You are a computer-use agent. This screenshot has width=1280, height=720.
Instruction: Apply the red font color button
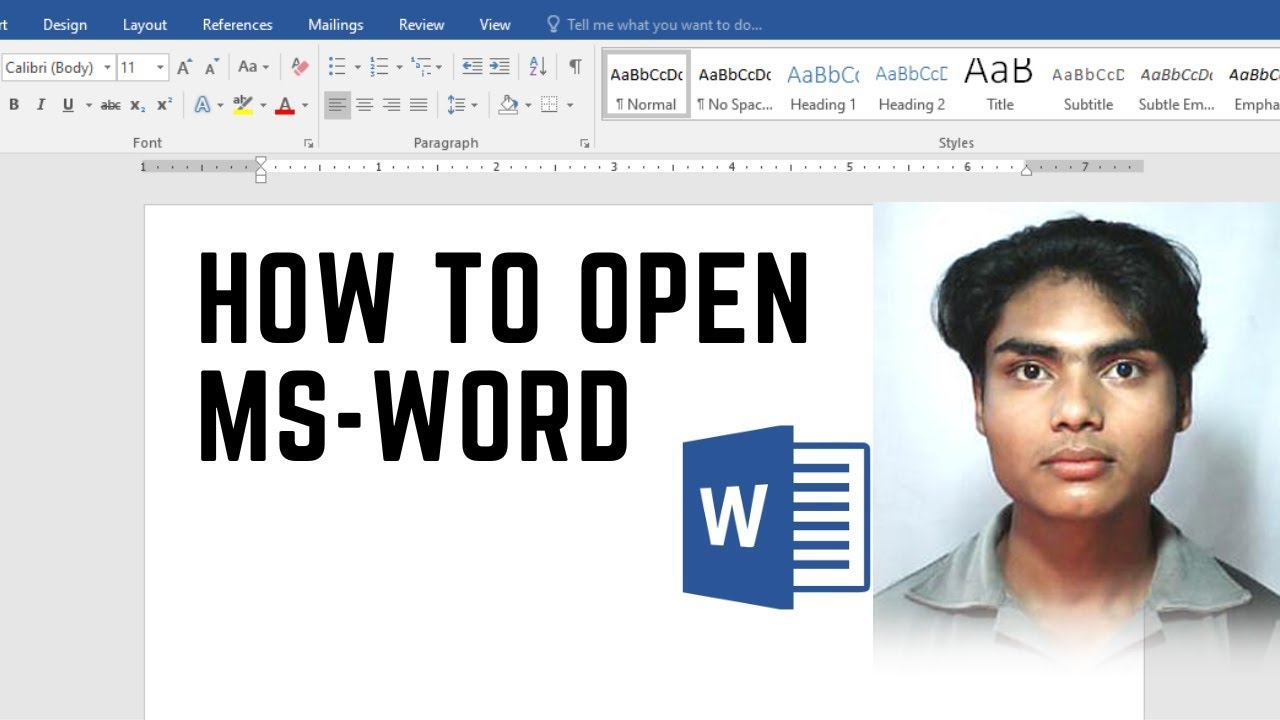pyautogui.click(x=285, y=105)
